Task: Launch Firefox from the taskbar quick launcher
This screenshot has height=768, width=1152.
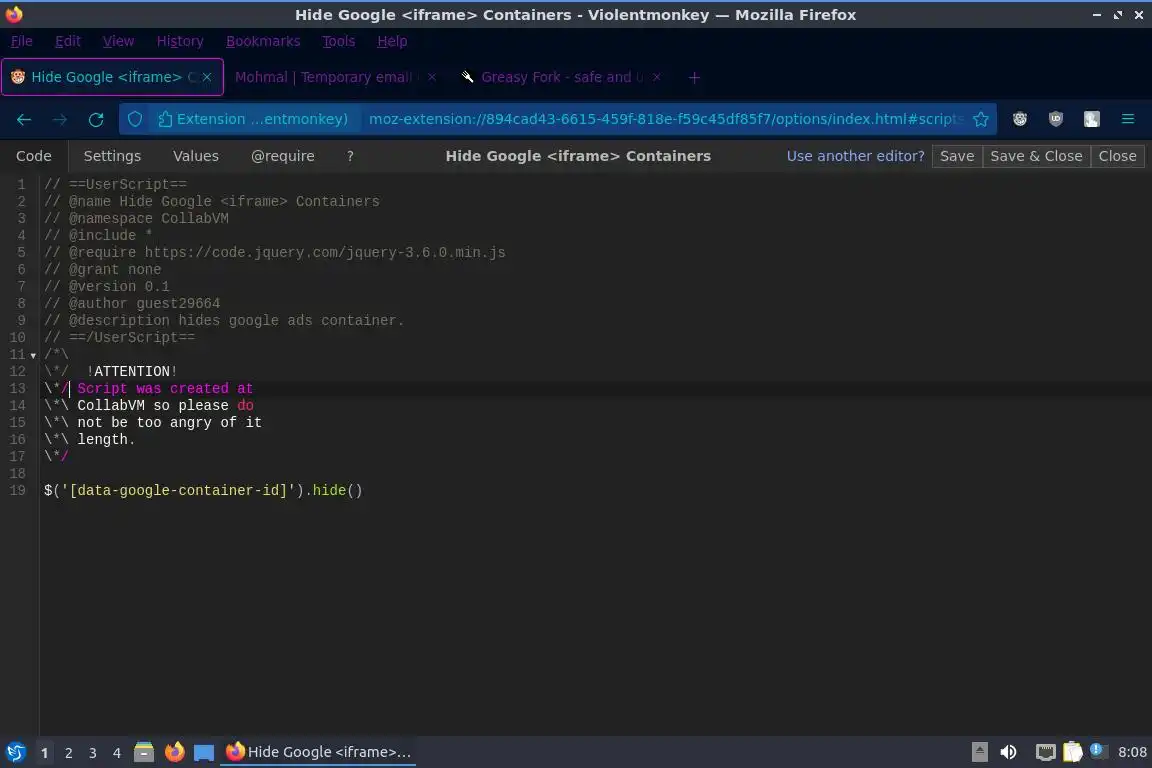Action: [x=174, y=752]
